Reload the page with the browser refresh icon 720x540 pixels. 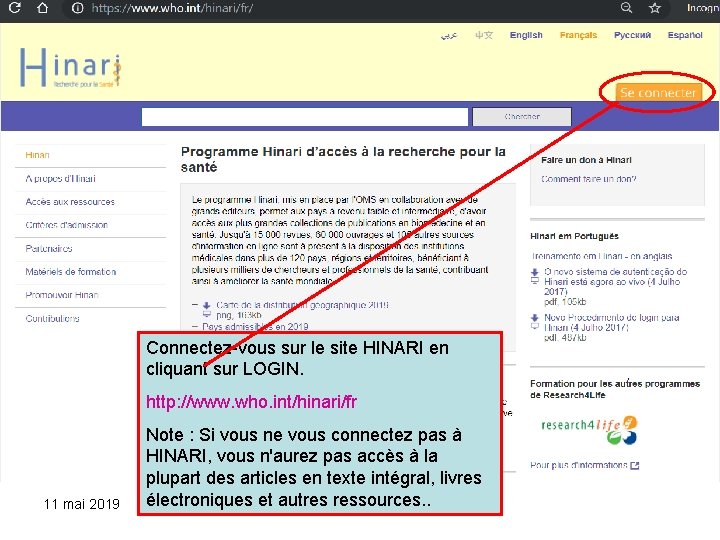click(x=15, y=8)
